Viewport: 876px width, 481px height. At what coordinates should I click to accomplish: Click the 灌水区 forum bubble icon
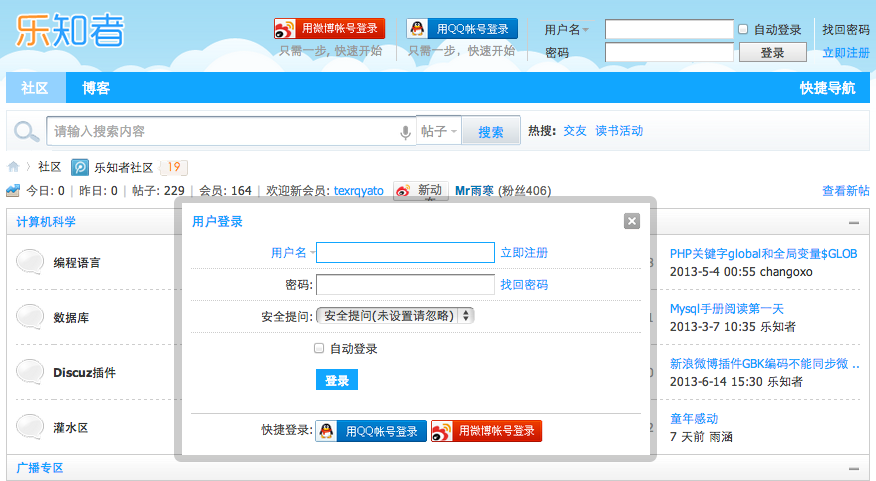click(x=30, y=427)
